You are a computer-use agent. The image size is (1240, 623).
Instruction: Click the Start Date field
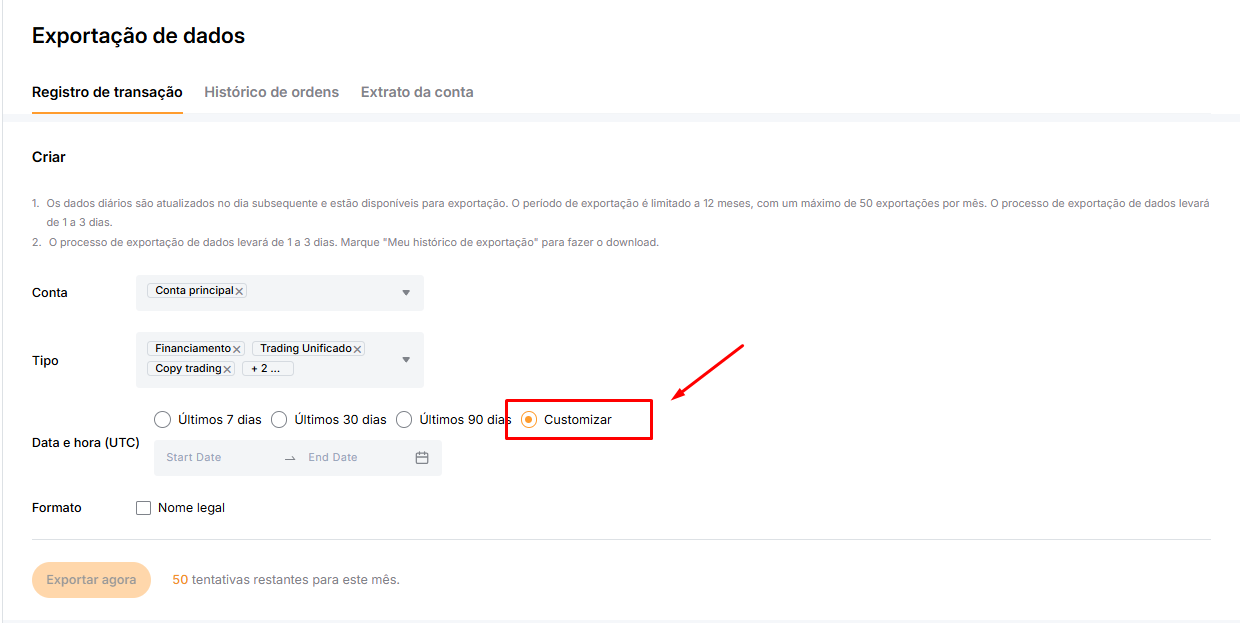(x=194, y=457)
